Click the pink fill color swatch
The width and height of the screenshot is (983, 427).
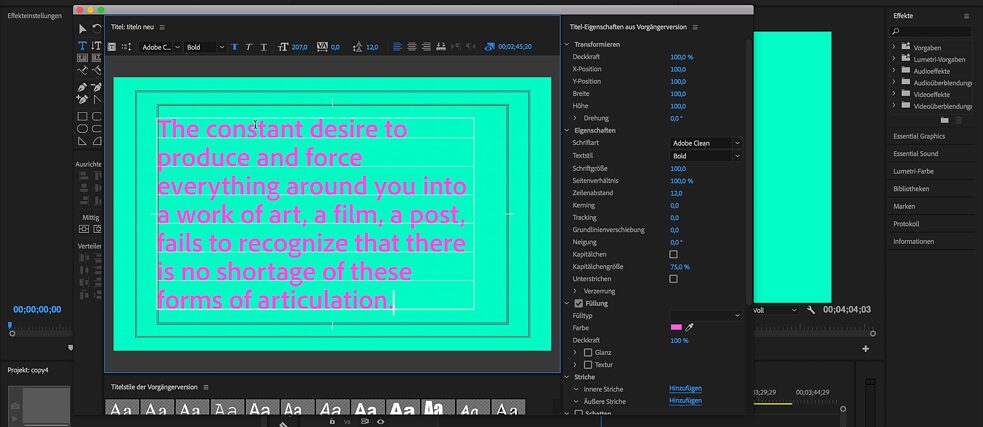(x=676, y=327)
